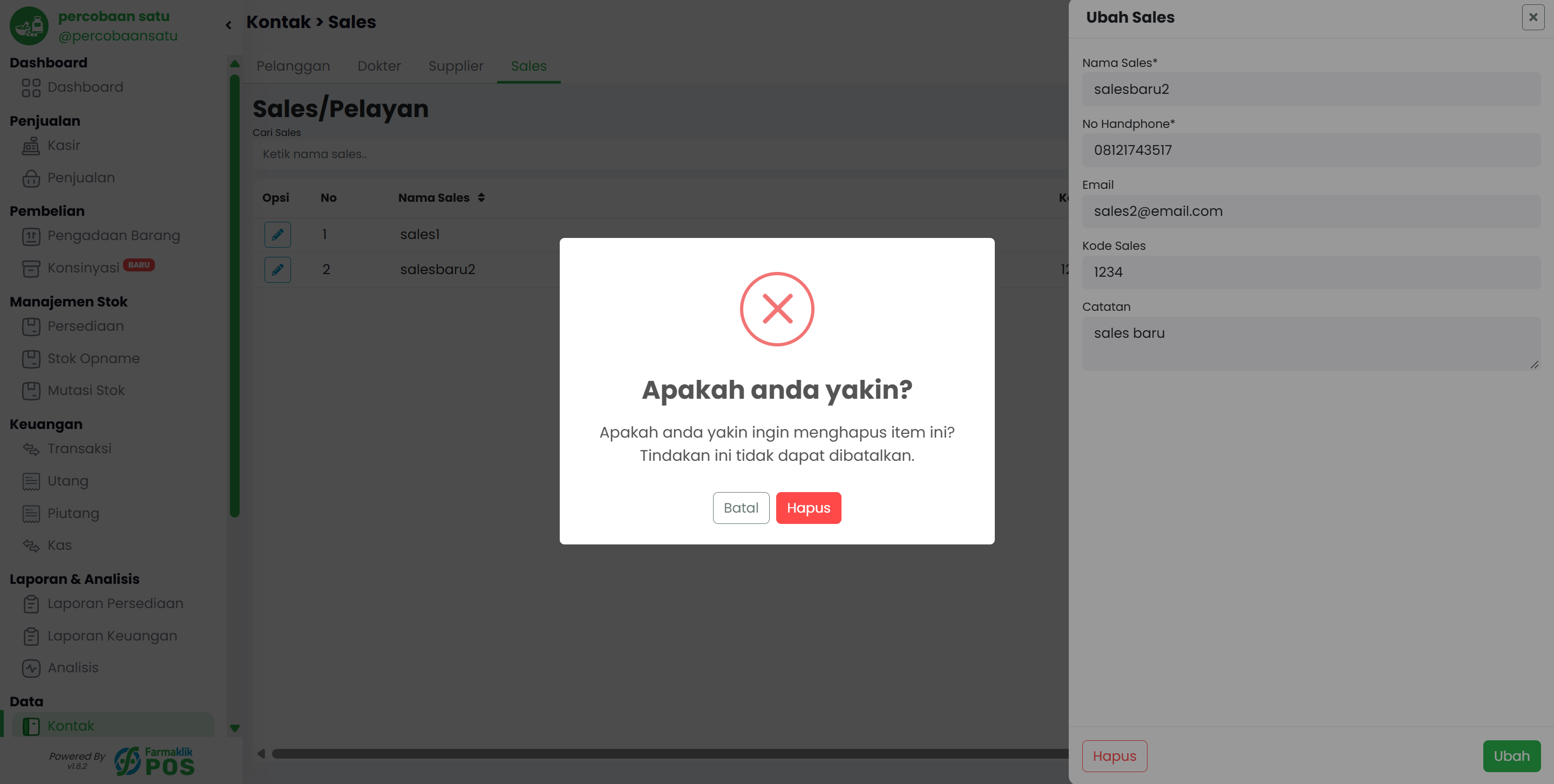Click the Catatan textarea
This screenshot has height=784, width=1554.
[1311, 344]
